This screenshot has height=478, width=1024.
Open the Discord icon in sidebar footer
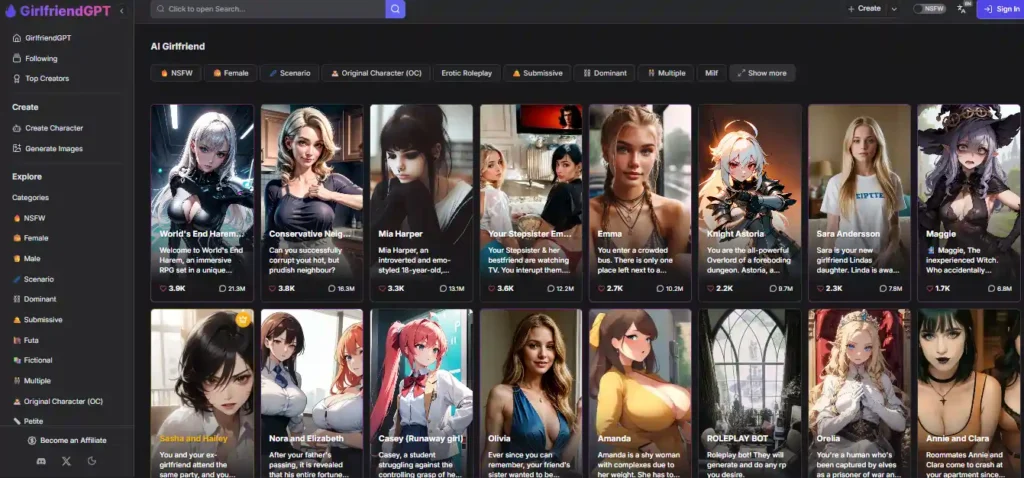click(x=41, y=461)
